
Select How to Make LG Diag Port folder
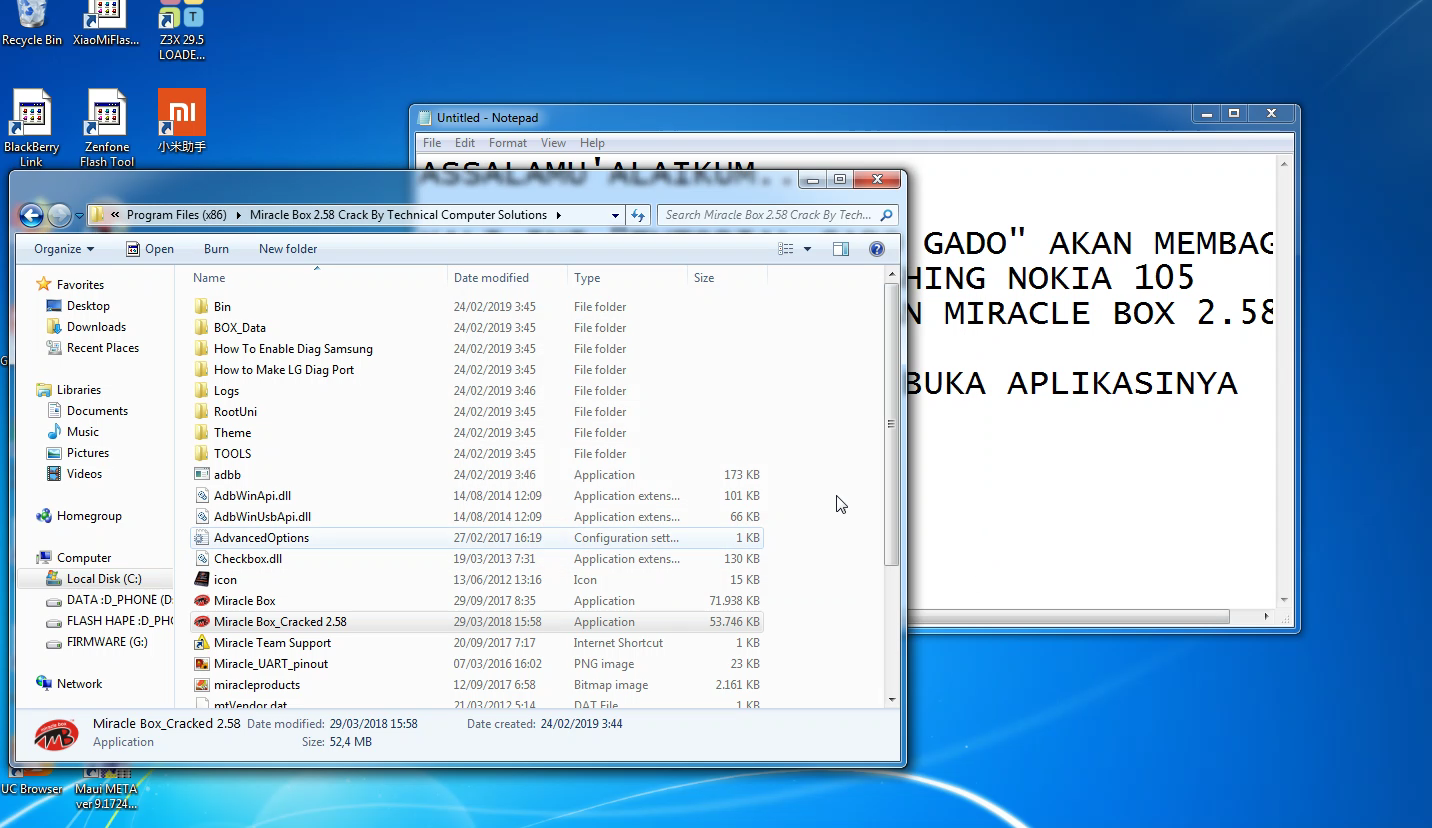pos(476,370)
